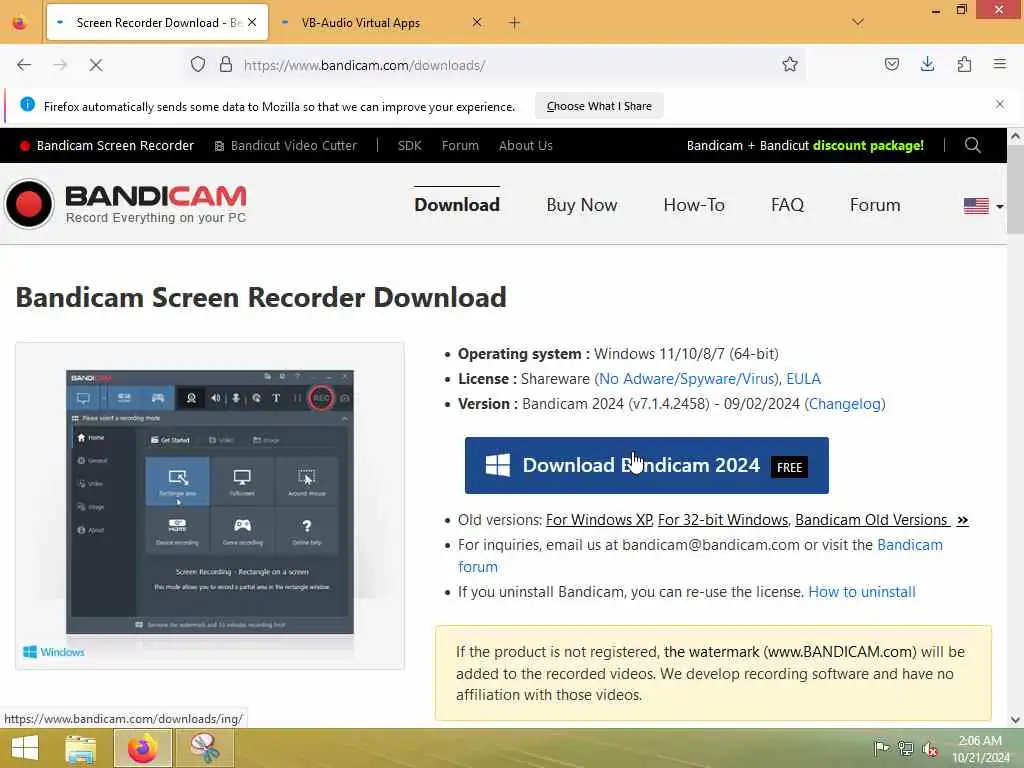
Task: Open the EULA link
Action: 803,379
